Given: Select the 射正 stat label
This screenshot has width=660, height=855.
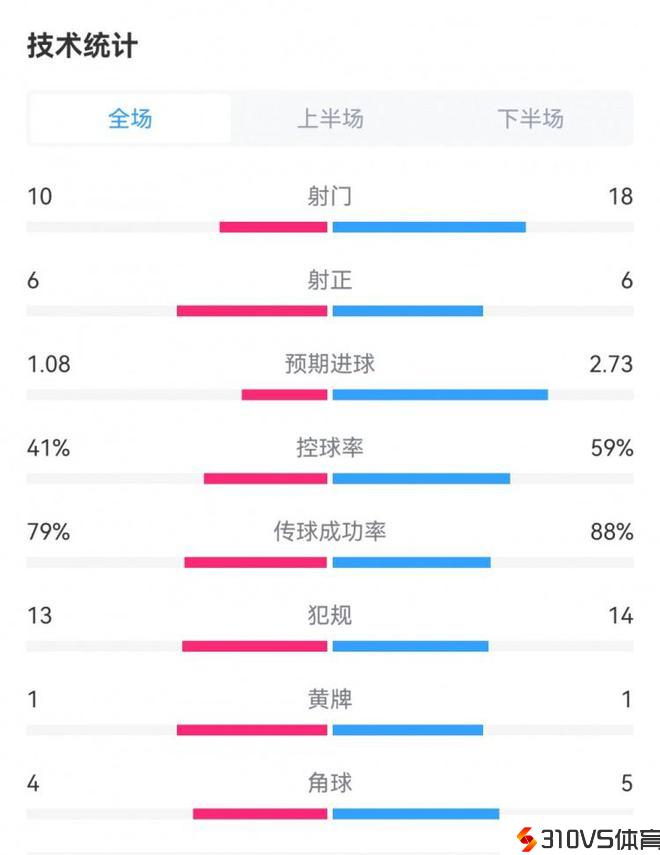Looking at the screenshot, I should point(330,280).
